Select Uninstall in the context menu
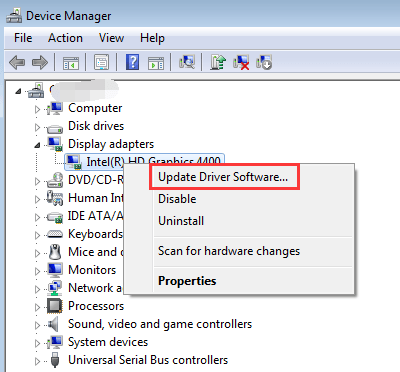 (x=181, y=221)
